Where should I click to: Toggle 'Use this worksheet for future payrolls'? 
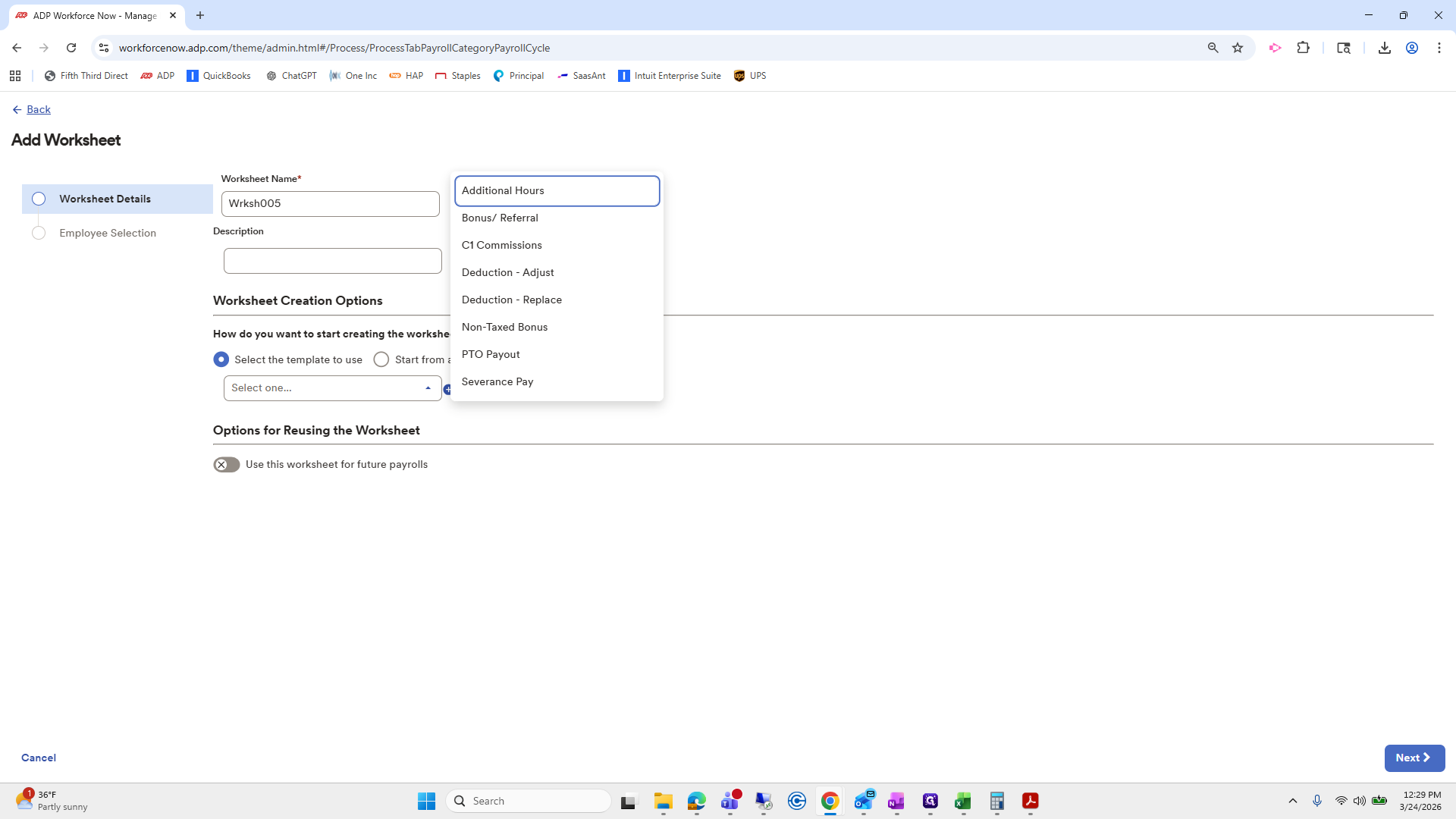pos(227,465)
